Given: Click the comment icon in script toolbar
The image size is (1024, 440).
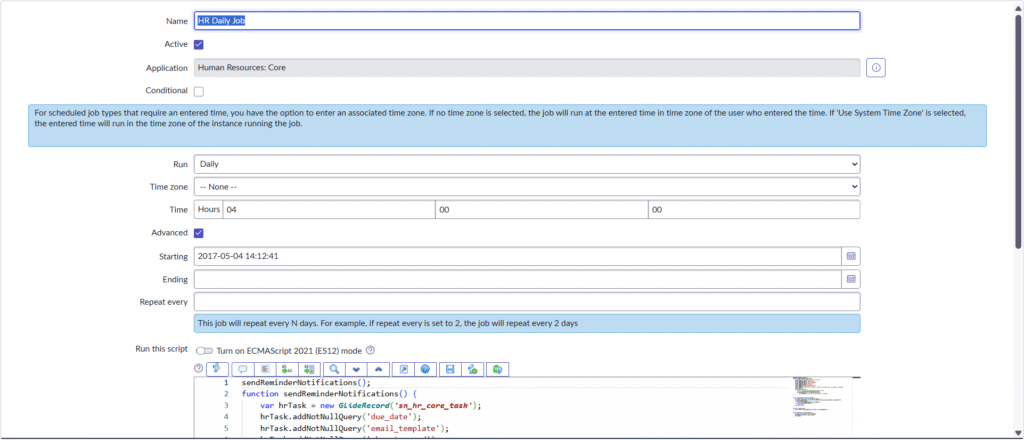Looking at the screenshot, I should pyautogui.click(x=243, y=369).
